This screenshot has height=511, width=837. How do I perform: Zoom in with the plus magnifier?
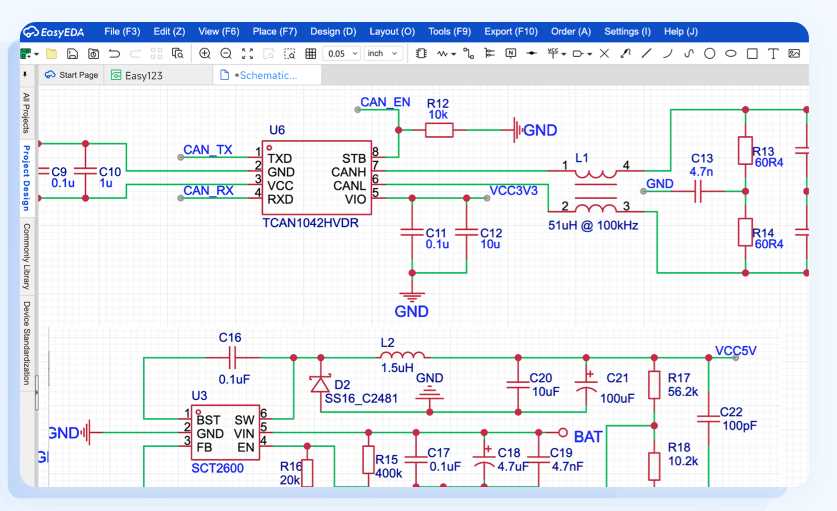click(x=204, y=53)
